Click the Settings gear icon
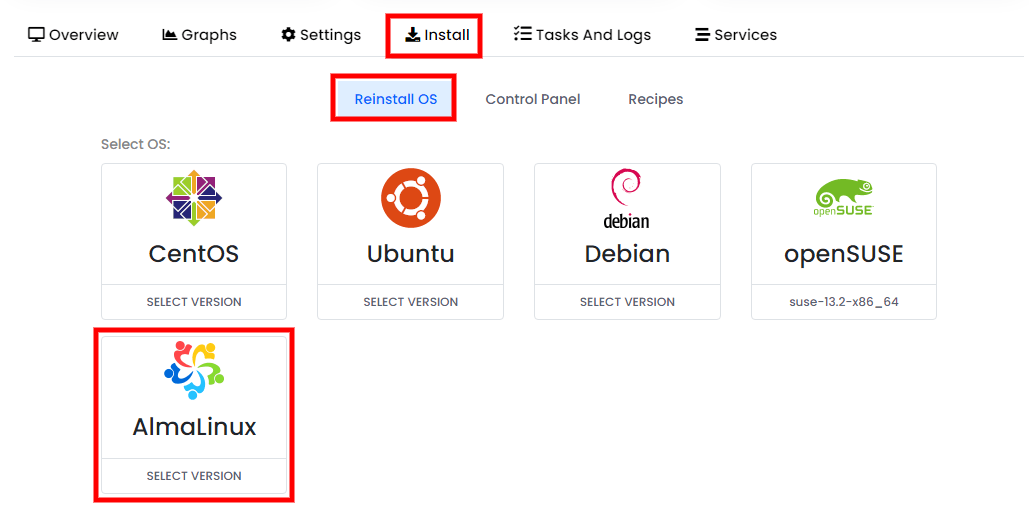The image size is (1029, 515). tap(288, 34)
